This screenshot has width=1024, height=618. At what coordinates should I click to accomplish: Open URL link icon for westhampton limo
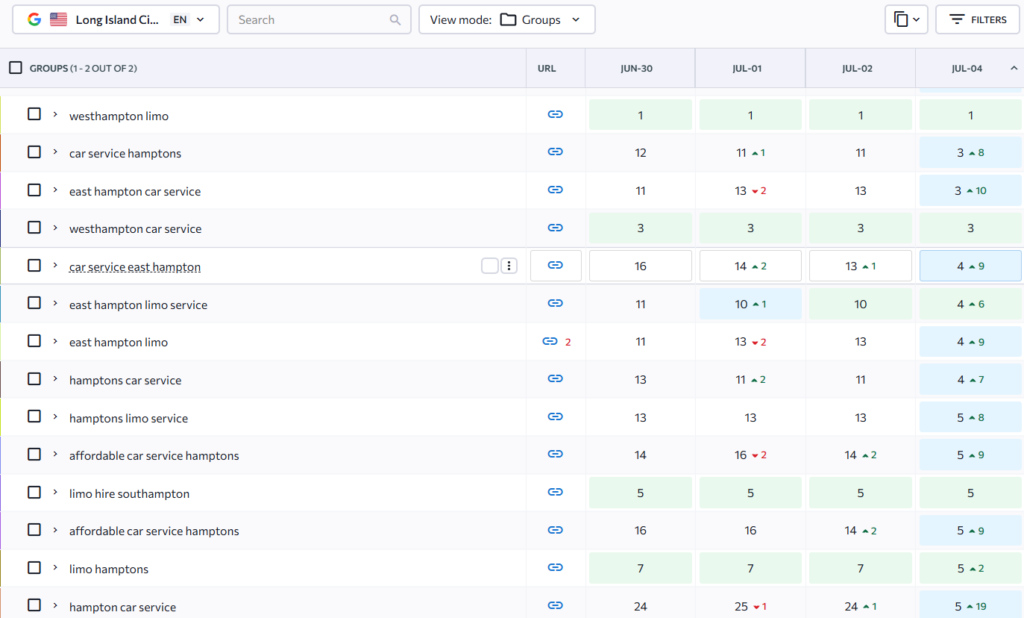(555, 114)
